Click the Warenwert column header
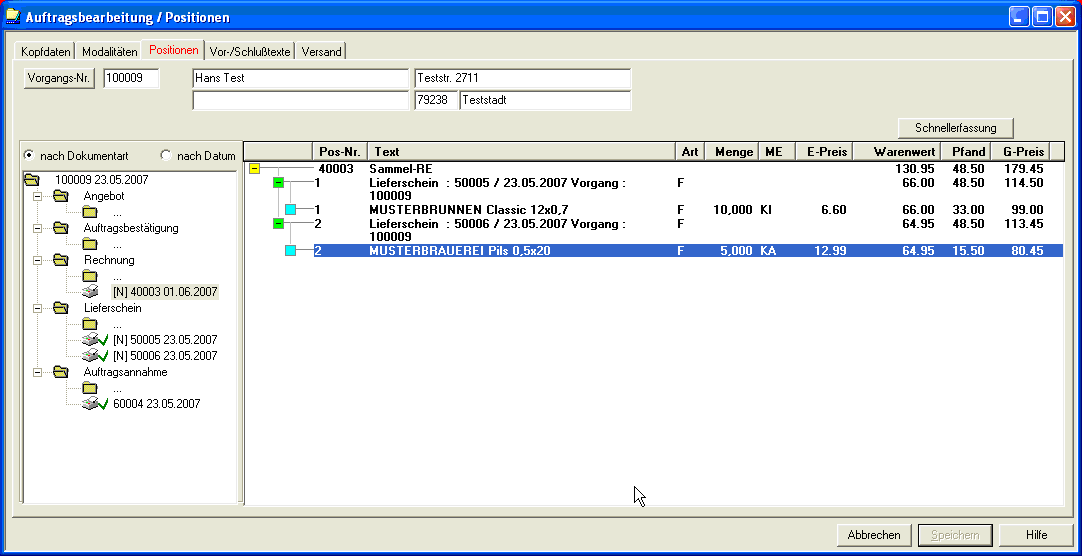Viewport: 1082px width, 556px height. click(x=896, y=152)
